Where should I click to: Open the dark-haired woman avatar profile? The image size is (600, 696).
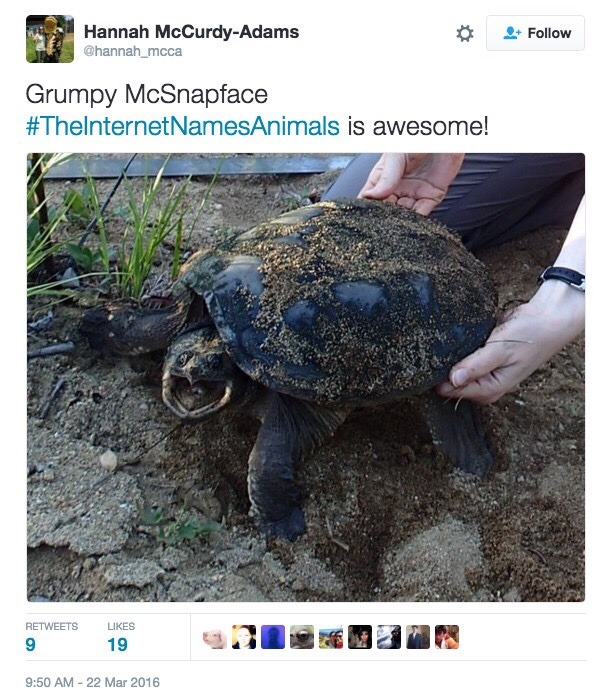pos(360,637)
